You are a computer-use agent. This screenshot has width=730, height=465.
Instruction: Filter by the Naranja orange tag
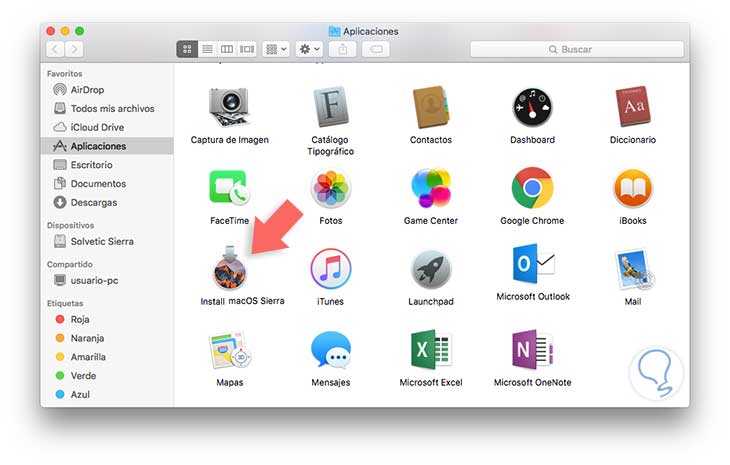(107, 338)
